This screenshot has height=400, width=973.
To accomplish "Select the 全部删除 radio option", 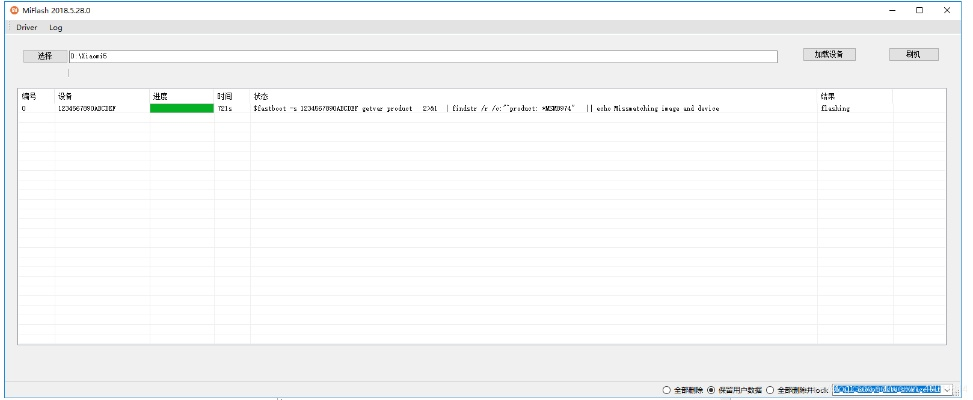I will [x=667, y=390].
